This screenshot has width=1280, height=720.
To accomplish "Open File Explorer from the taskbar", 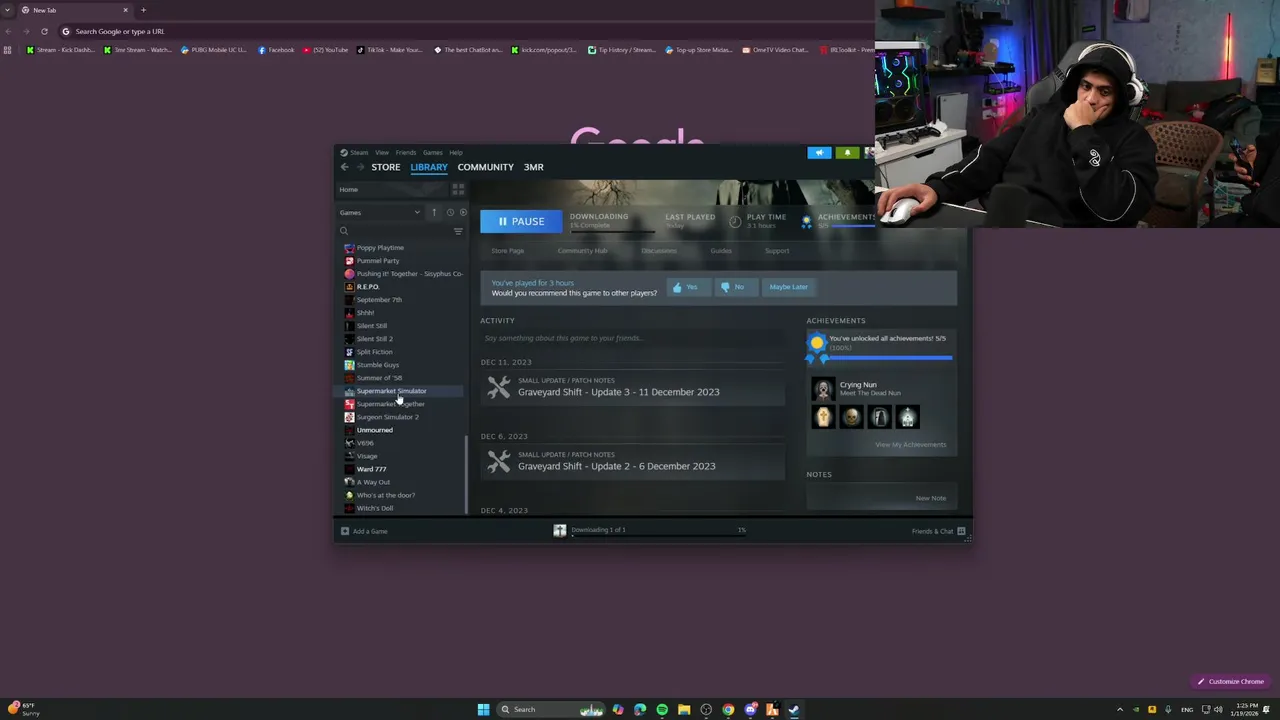I will pyautogui.click(x=684, y=709).
